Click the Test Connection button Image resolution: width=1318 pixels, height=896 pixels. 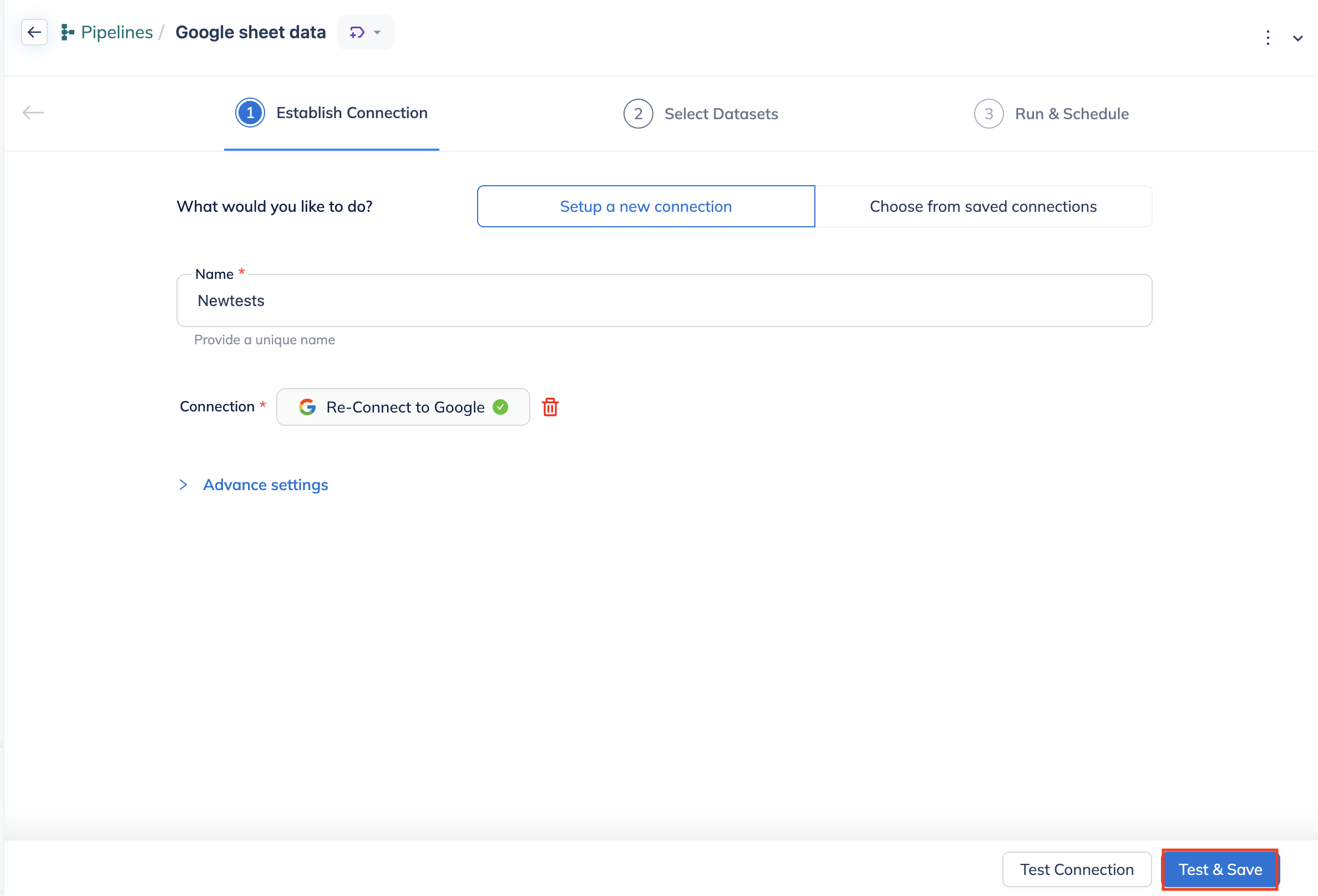1076,869
